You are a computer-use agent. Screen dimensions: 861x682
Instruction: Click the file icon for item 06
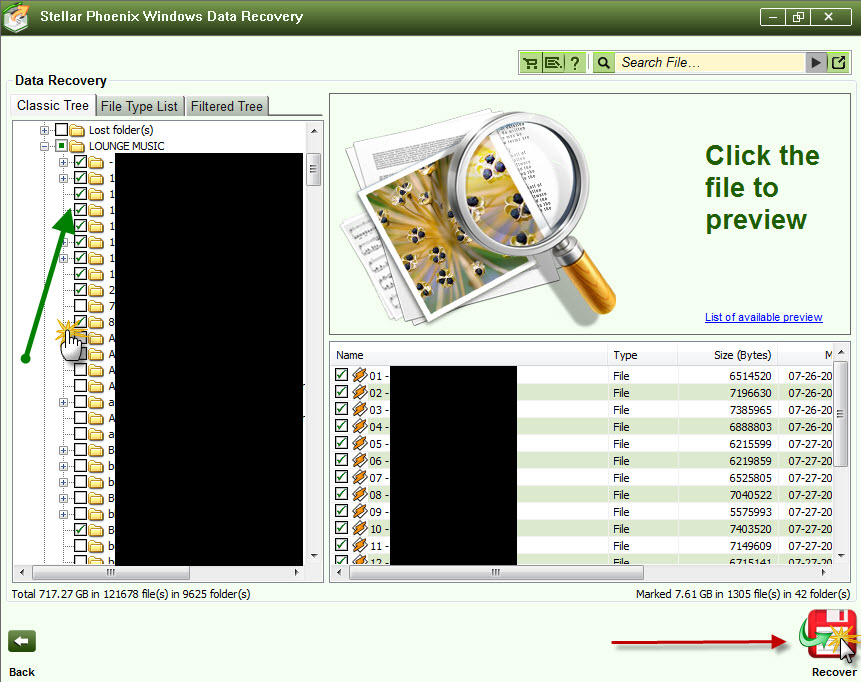(x=360, y=460)
